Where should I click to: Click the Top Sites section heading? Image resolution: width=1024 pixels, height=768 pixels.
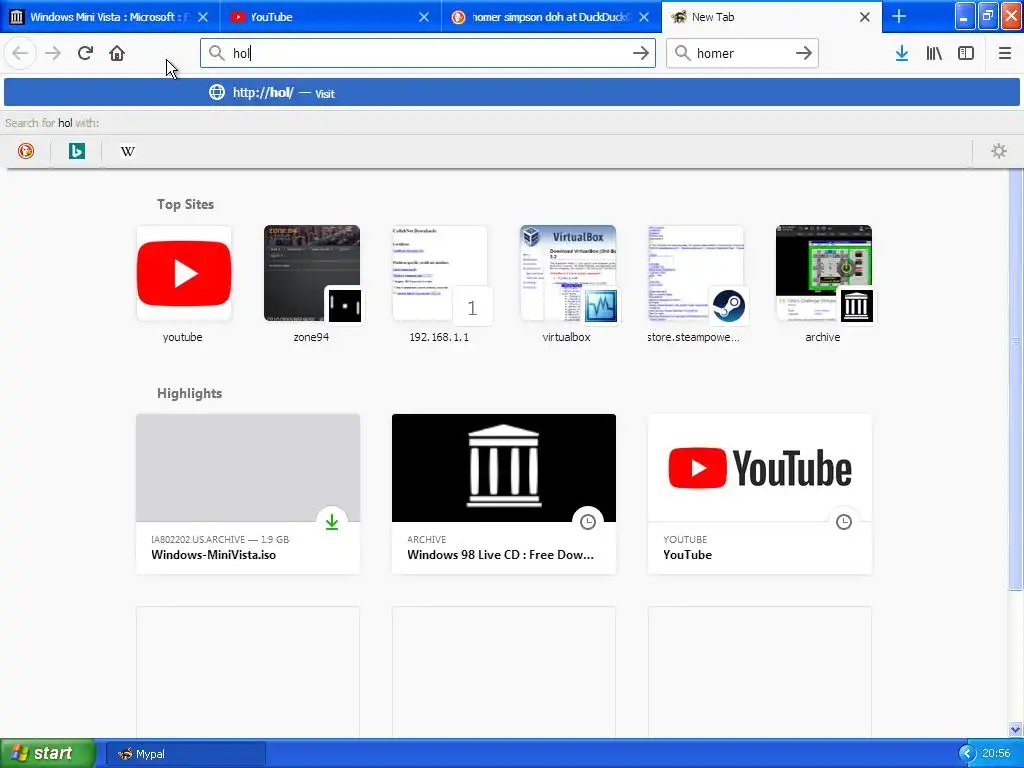(185, 204)
